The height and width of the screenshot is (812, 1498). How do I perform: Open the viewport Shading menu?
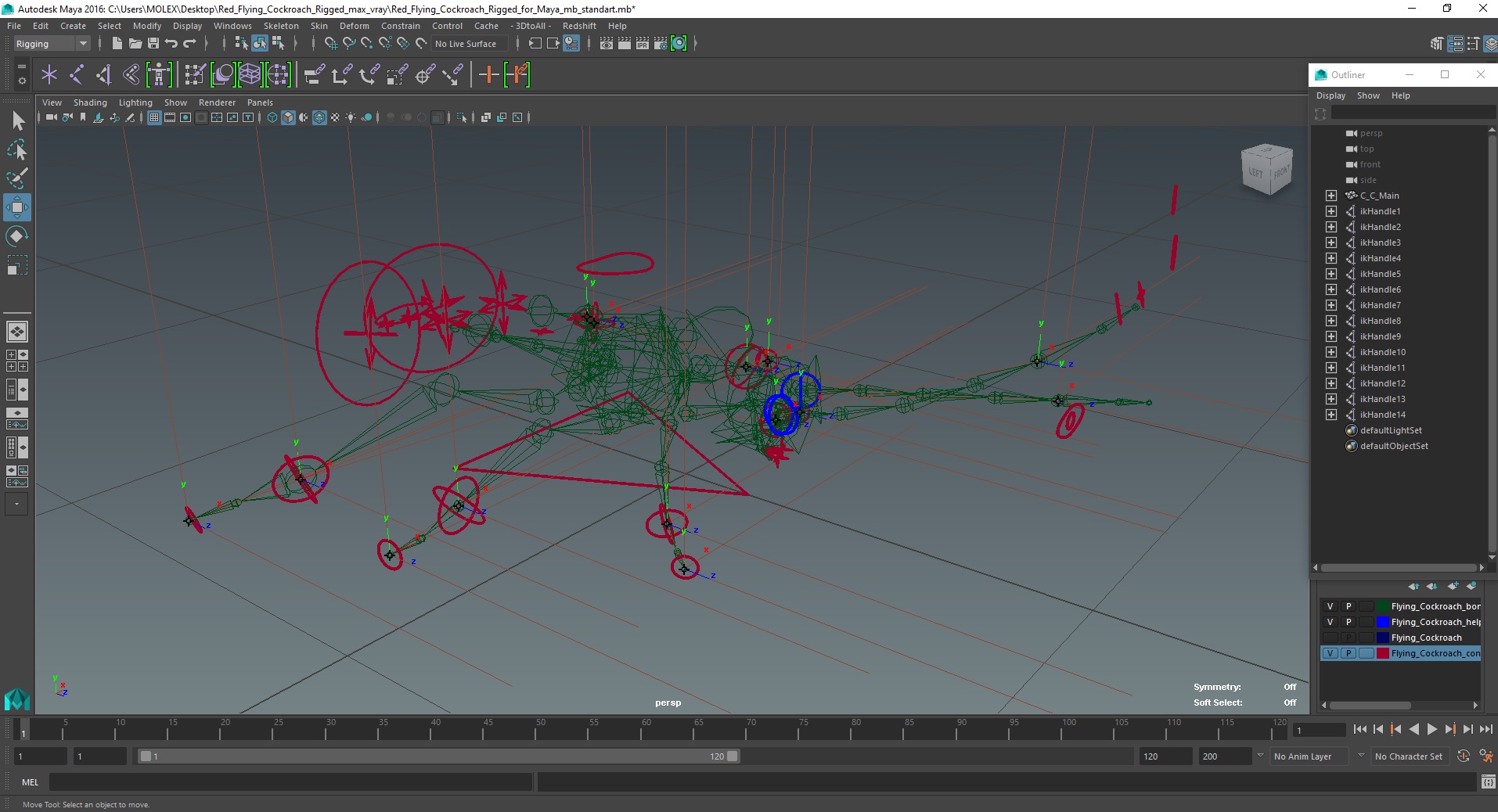[90, 102]
